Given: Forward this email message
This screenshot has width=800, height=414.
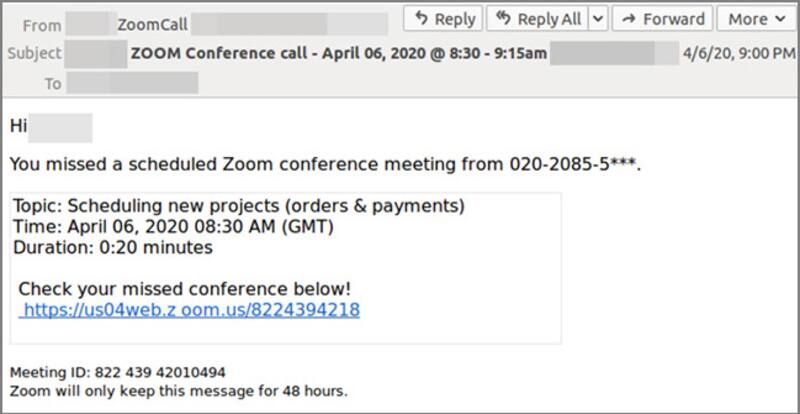Looking at the screenshot, I should click(662, 19).
